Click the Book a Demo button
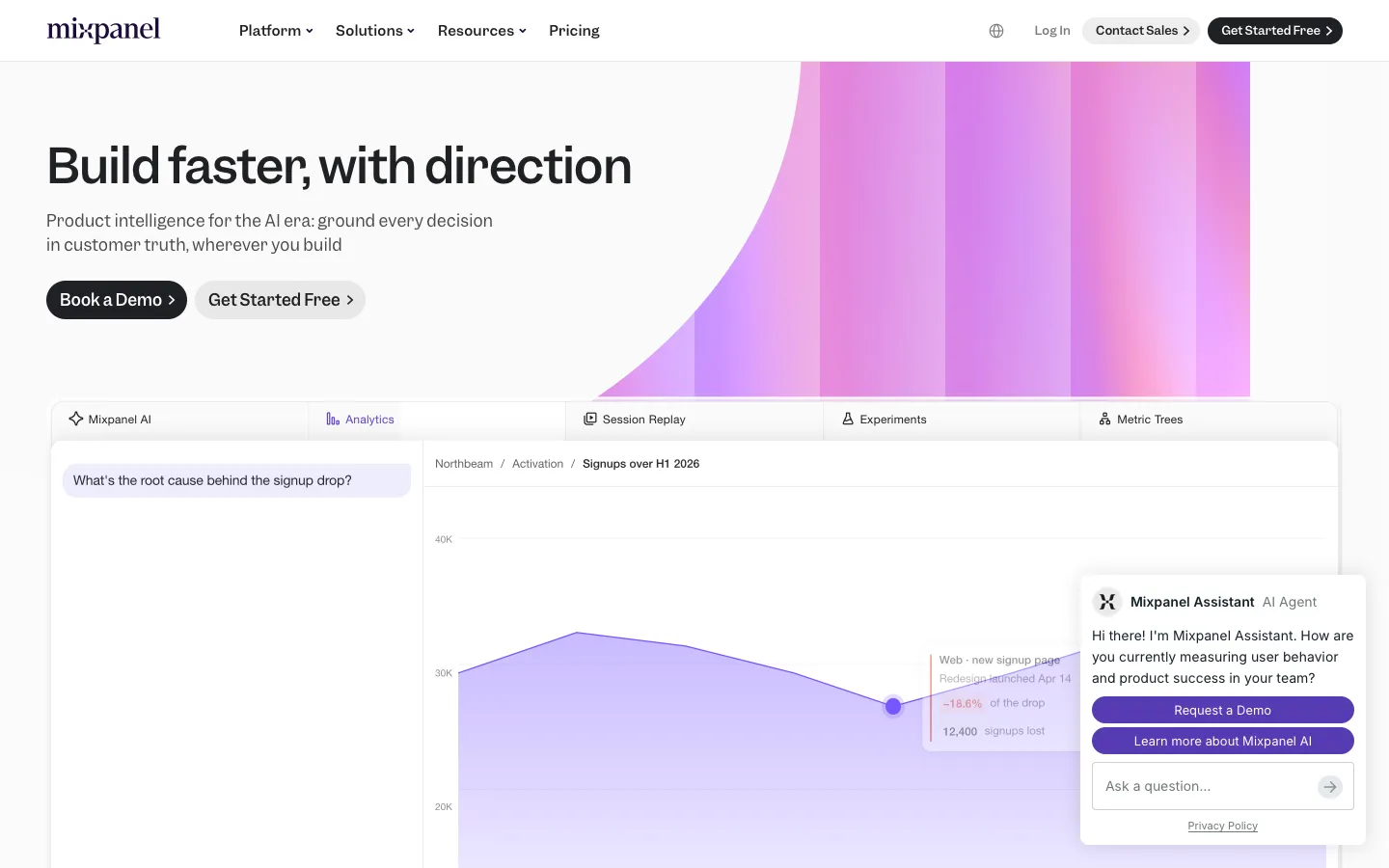Viewport: 1389px width, 868px height. click(x=117, y=300)
